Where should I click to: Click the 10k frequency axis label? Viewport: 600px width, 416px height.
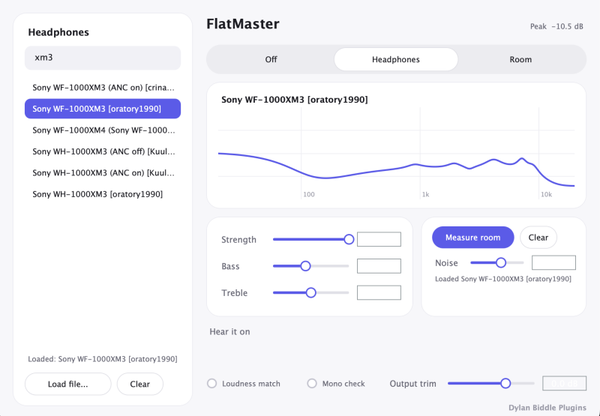click(x=546, y=194)
